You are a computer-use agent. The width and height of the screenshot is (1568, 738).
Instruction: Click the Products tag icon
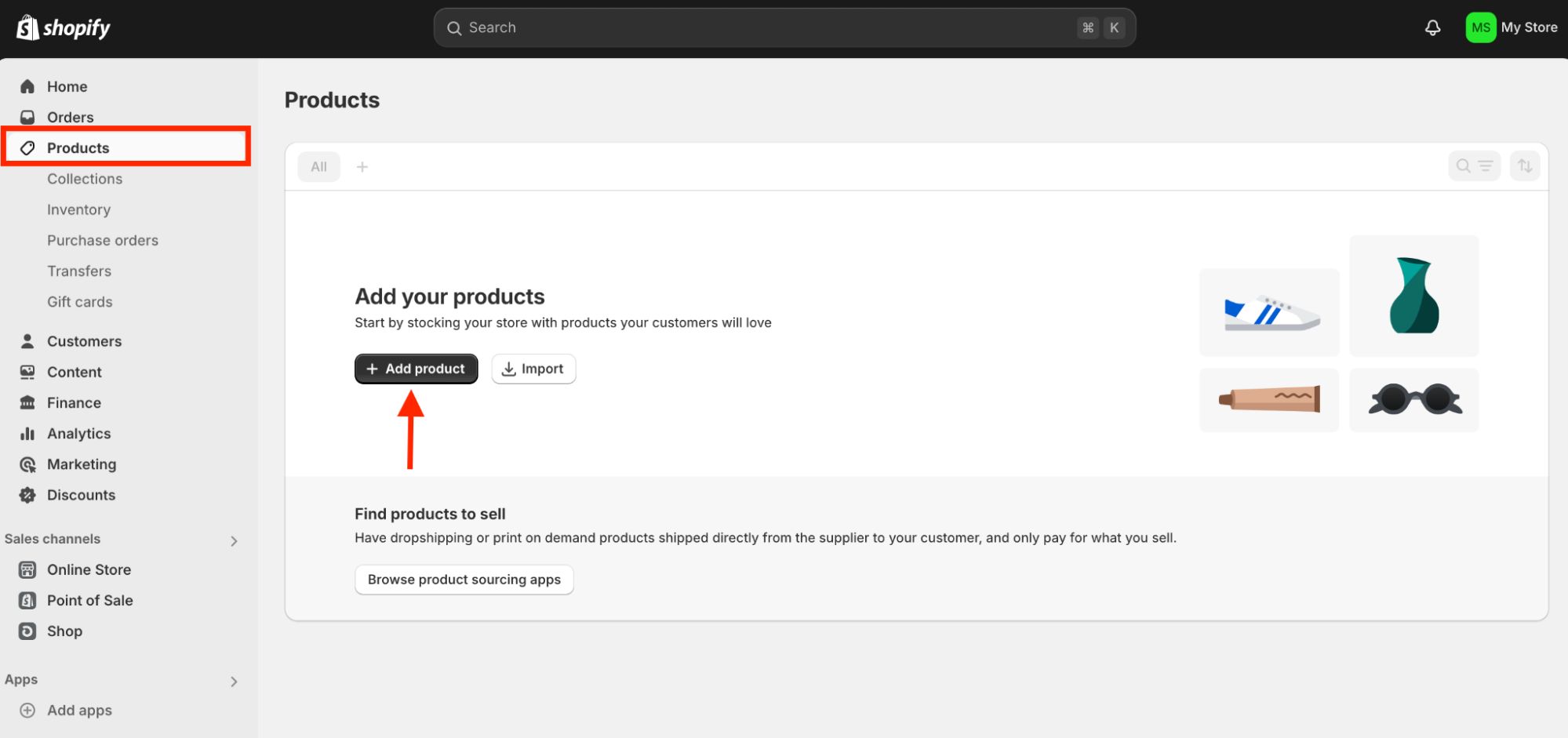point(27,147)
